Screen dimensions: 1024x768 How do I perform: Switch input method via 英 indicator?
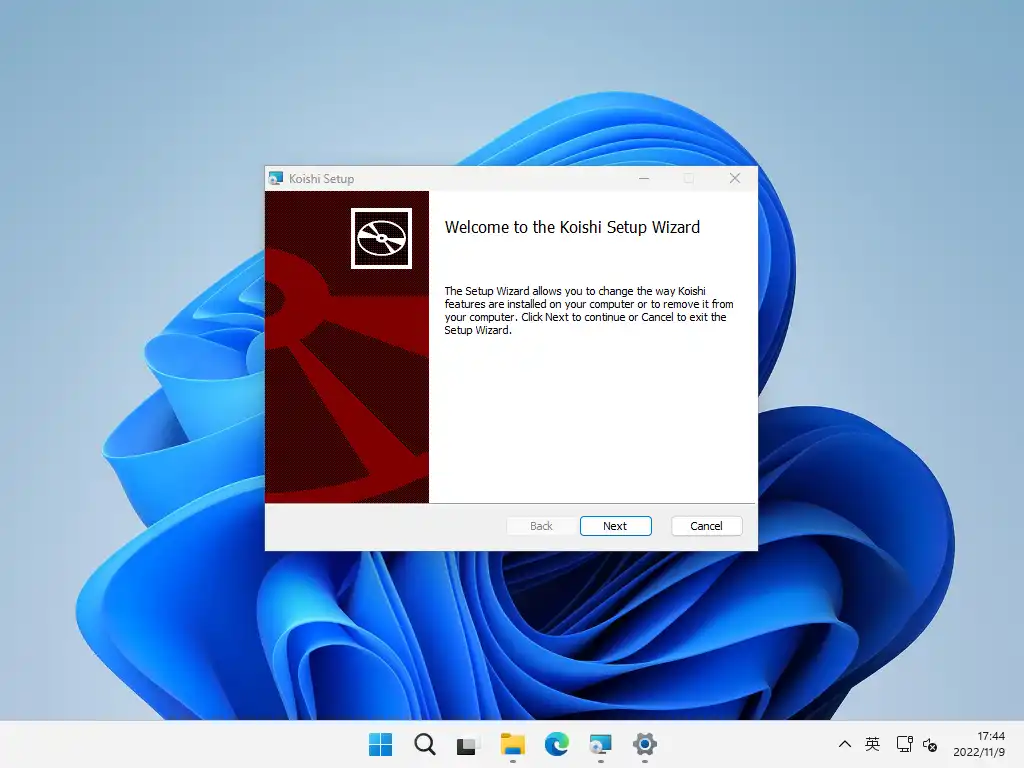click(872, 744)
